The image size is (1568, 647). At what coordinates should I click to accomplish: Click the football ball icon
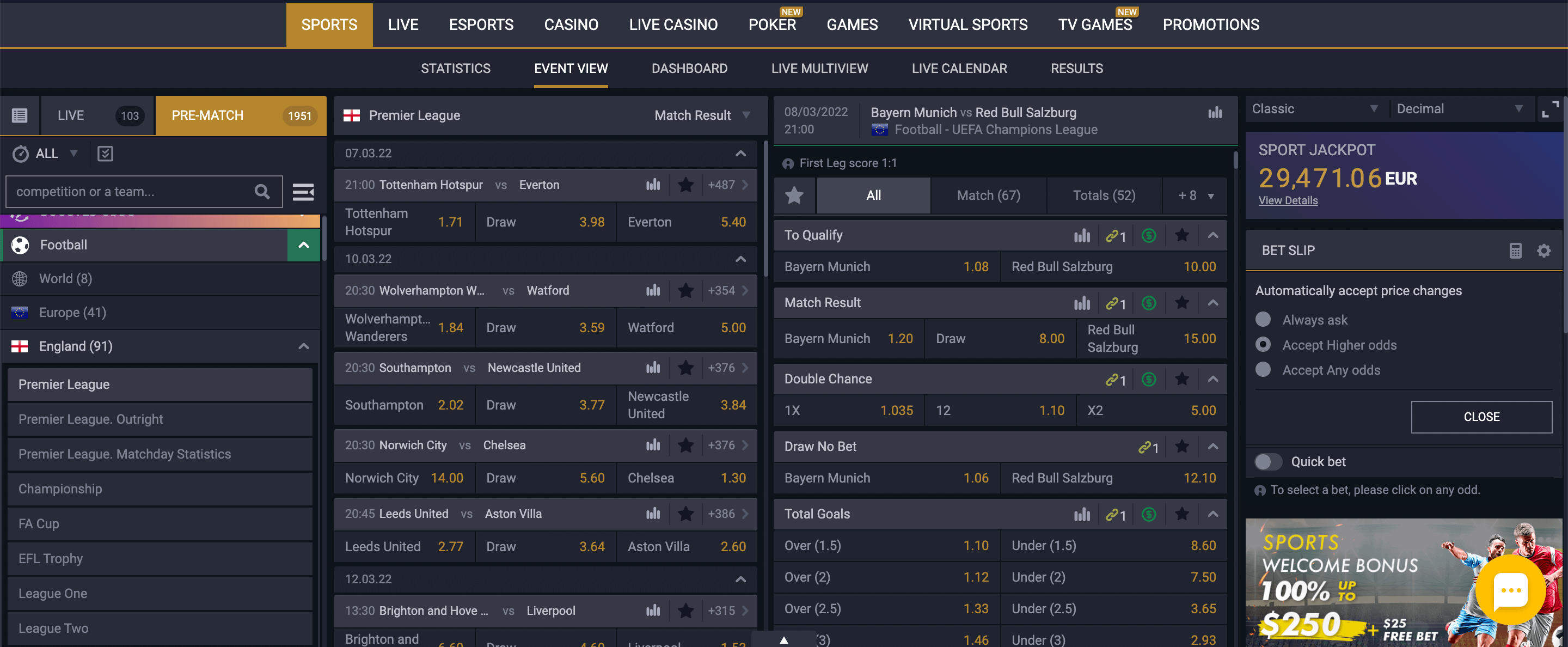(20, 245)
